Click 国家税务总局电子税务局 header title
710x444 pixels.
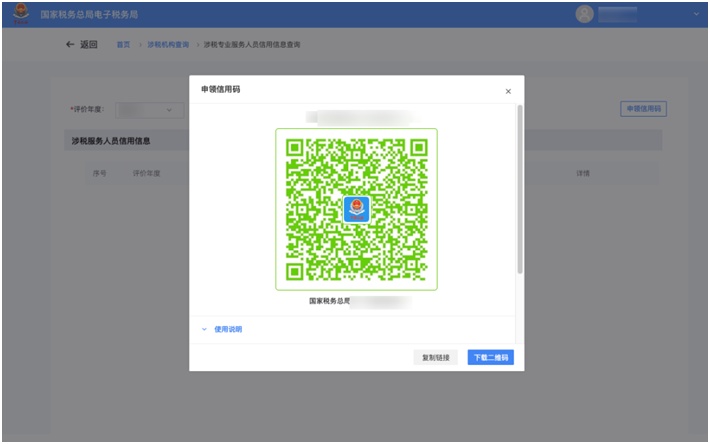[x=89, y=14]
